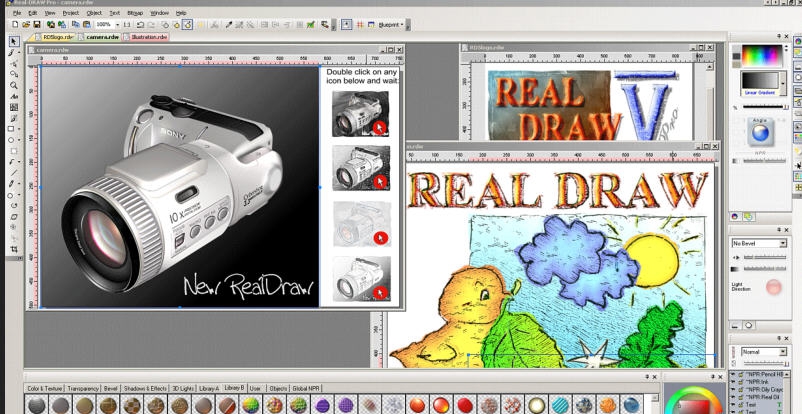Open the 3D Lights tab
This screenshot has width=802, height=414.
click(x=183, y=388)
